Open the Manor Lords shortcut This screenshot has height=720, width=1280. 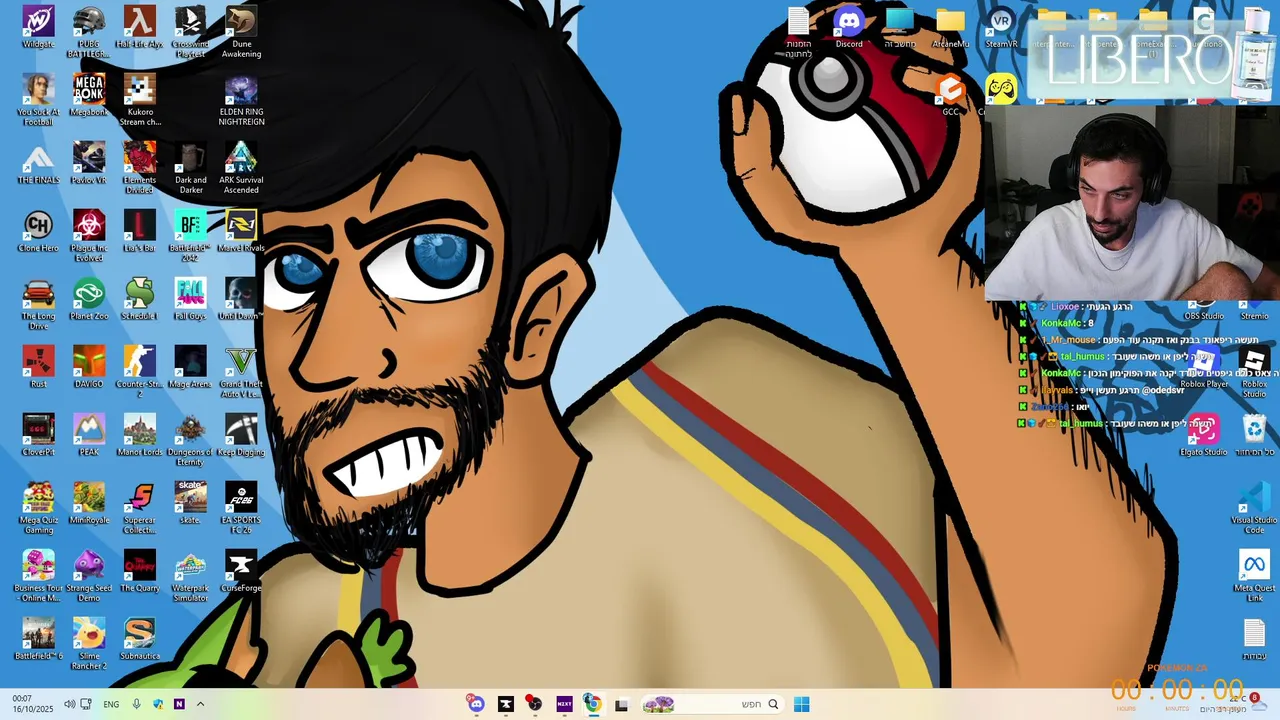tap(139, 435)
